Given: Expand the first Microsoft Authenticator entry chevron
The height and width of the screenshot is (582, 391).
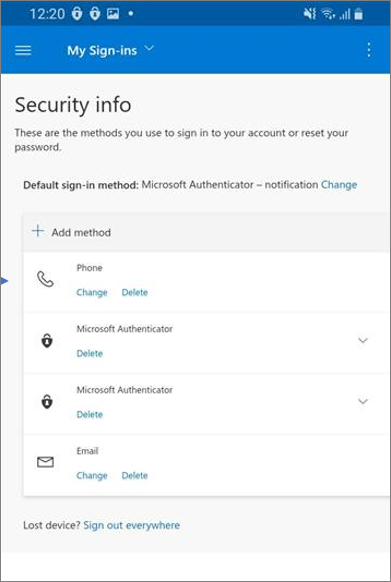Looking at the screenshot, I should point(363,340).
